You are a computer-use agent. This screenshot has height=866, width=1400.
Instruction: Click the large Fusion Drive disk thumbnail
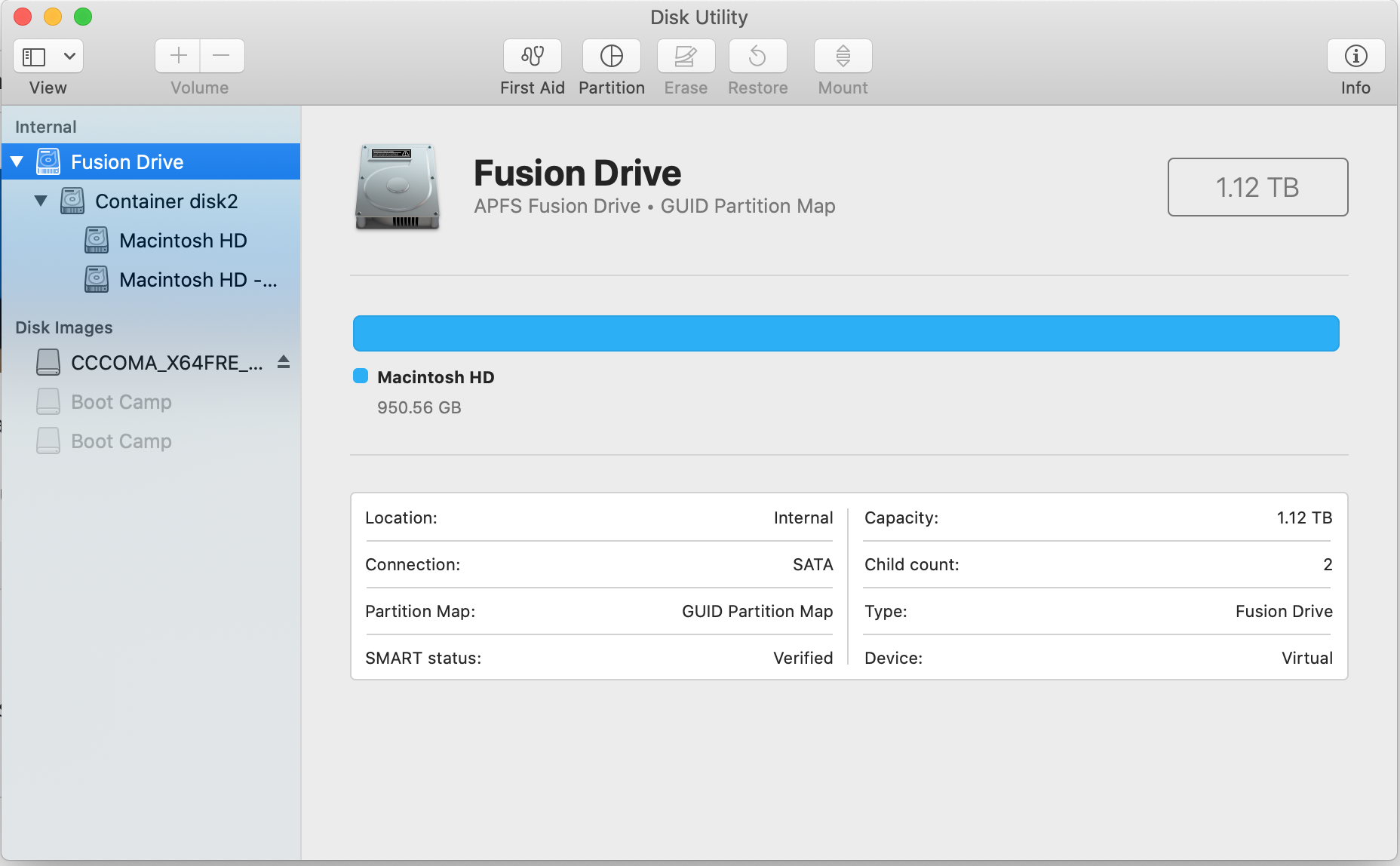(398, 187)
